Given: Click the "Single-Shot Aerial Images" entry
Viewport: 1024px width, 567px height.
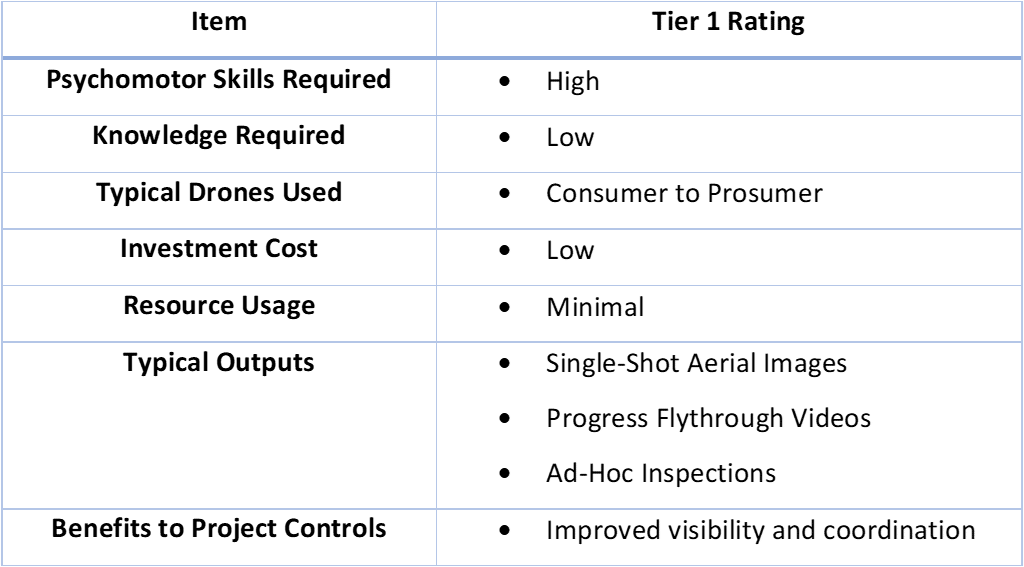Looking at the screenshot, I should click(x=697, y=362).
